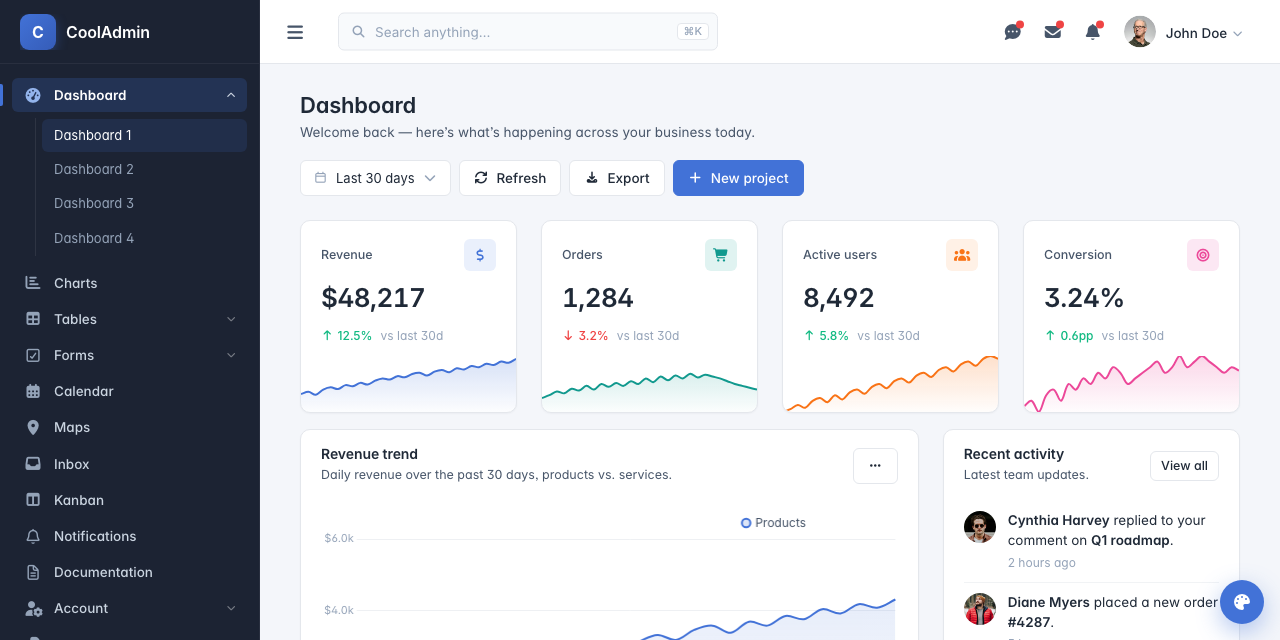The height and width of the screenshot is (640, 1280).
Task: Open the mail envelope icon
Action: (1053, 32)
